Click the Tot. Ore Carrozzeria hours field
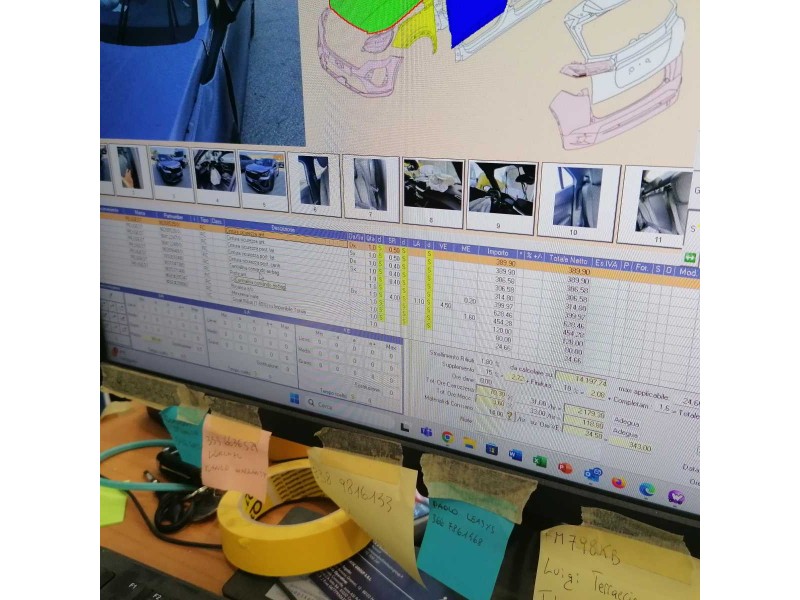Viewport: 800px width, 600px height. pos(491,393)
